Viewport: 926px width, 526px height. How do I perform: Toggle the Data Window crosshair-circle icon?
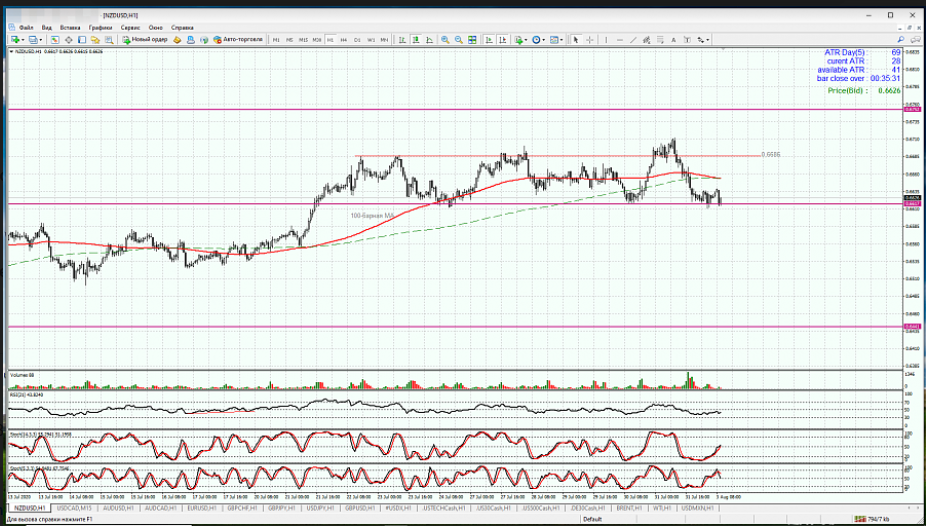tap(69, 40)
